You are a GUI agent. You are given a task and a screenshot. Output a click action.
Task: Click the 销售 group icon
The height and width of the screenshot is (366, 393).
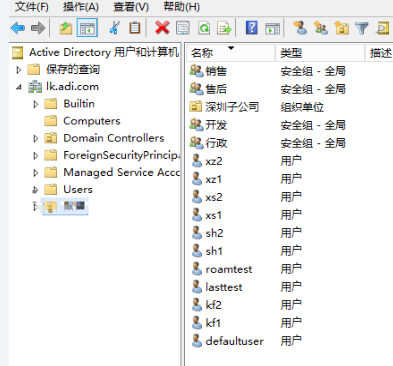coord(196,71)
